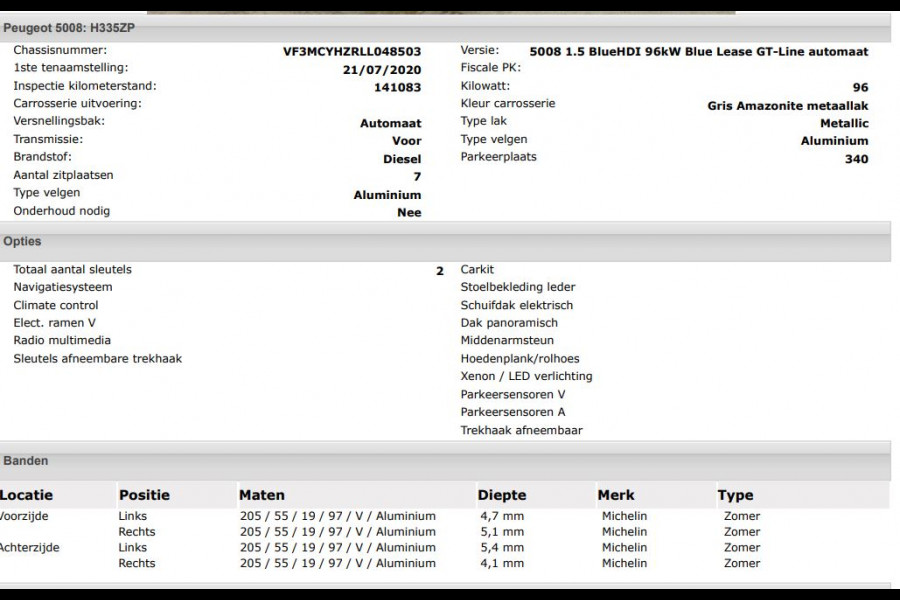The width and height of the screenshot is (900, 600).
Task: Click the Maten column header
Action: (x=262, y=495)
